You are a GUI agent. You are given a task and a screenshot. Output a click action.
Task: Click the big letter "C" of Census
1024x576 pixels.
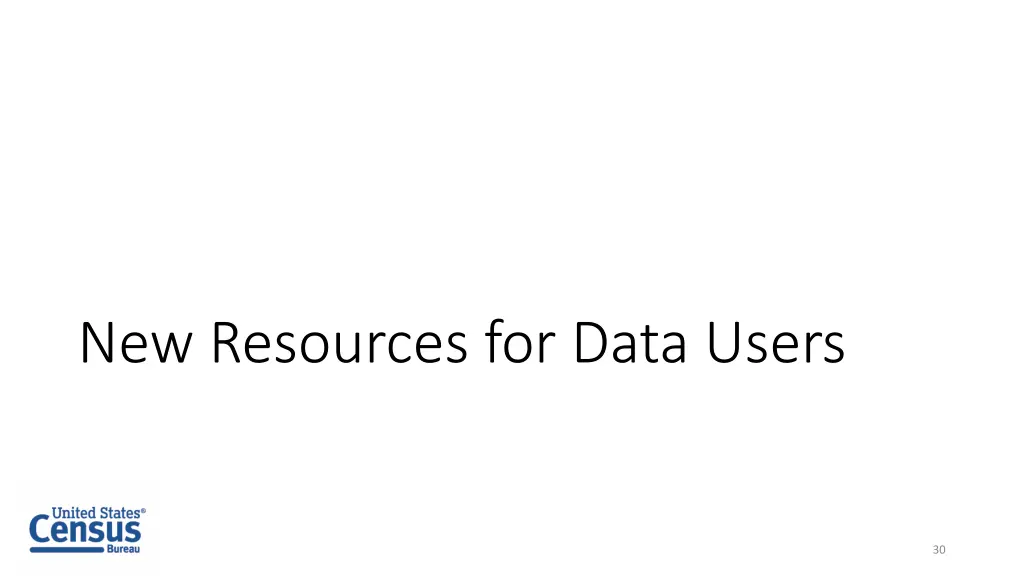click(x=41, y=530)
